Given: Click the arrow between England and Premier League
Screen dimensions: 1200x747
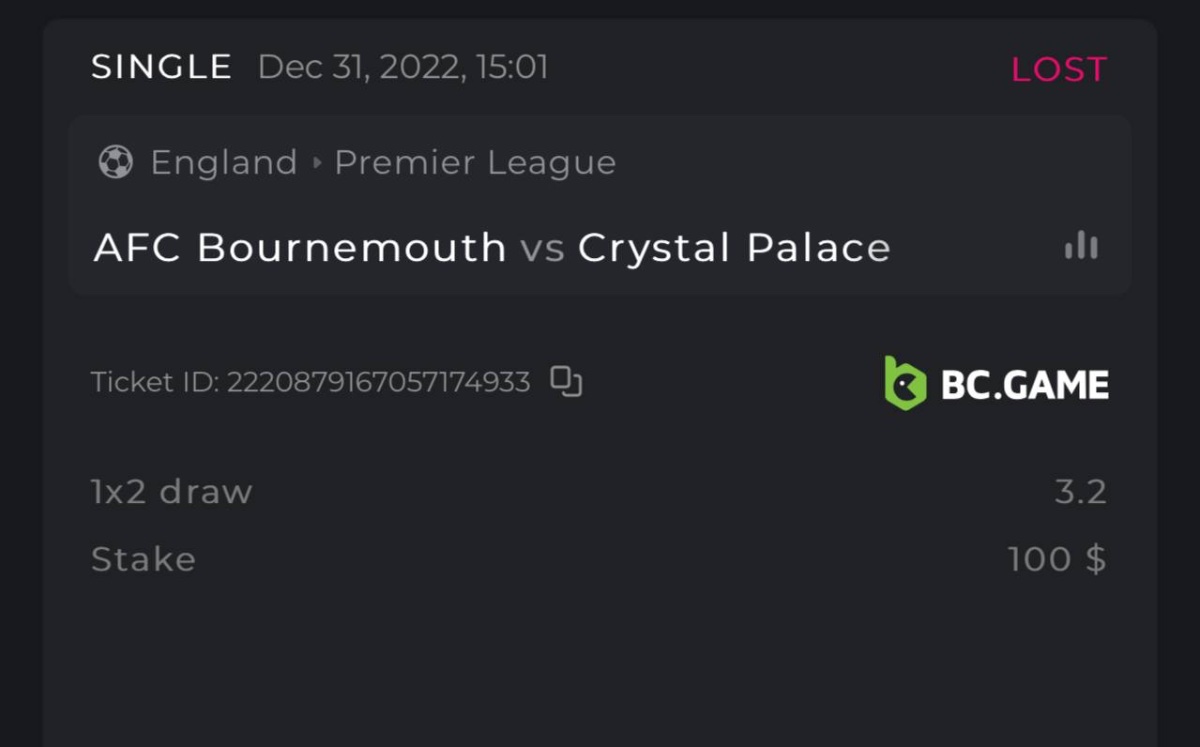Looking at the screenshot, I should pyautogui.click(x=317, y=163).
